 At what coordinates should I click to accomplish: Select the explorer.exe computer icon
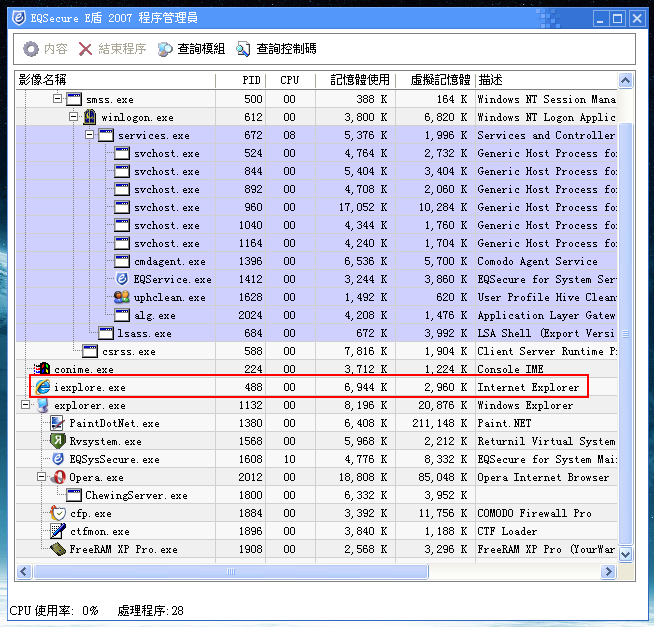(43, 405)
